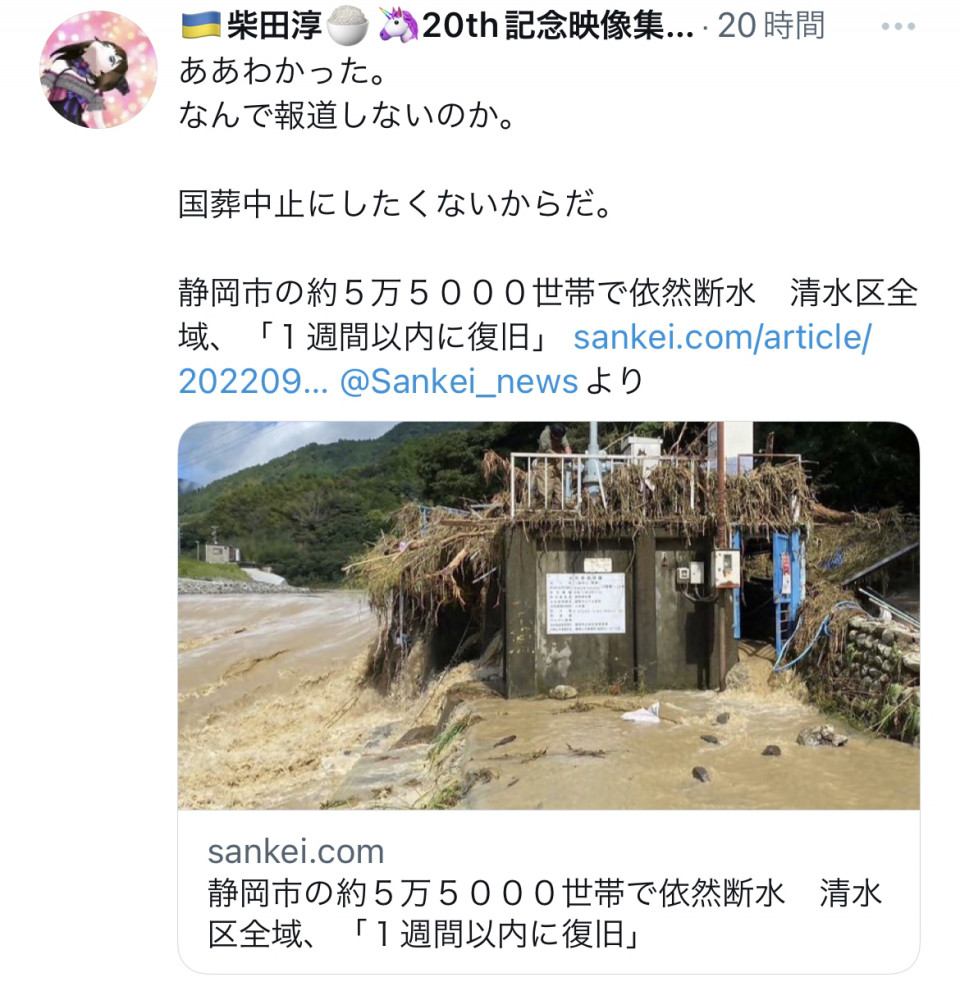This screenshot has height=991, width=960.
Task: Click the 柴田淳 display name
Action: [x=274, y=27]
